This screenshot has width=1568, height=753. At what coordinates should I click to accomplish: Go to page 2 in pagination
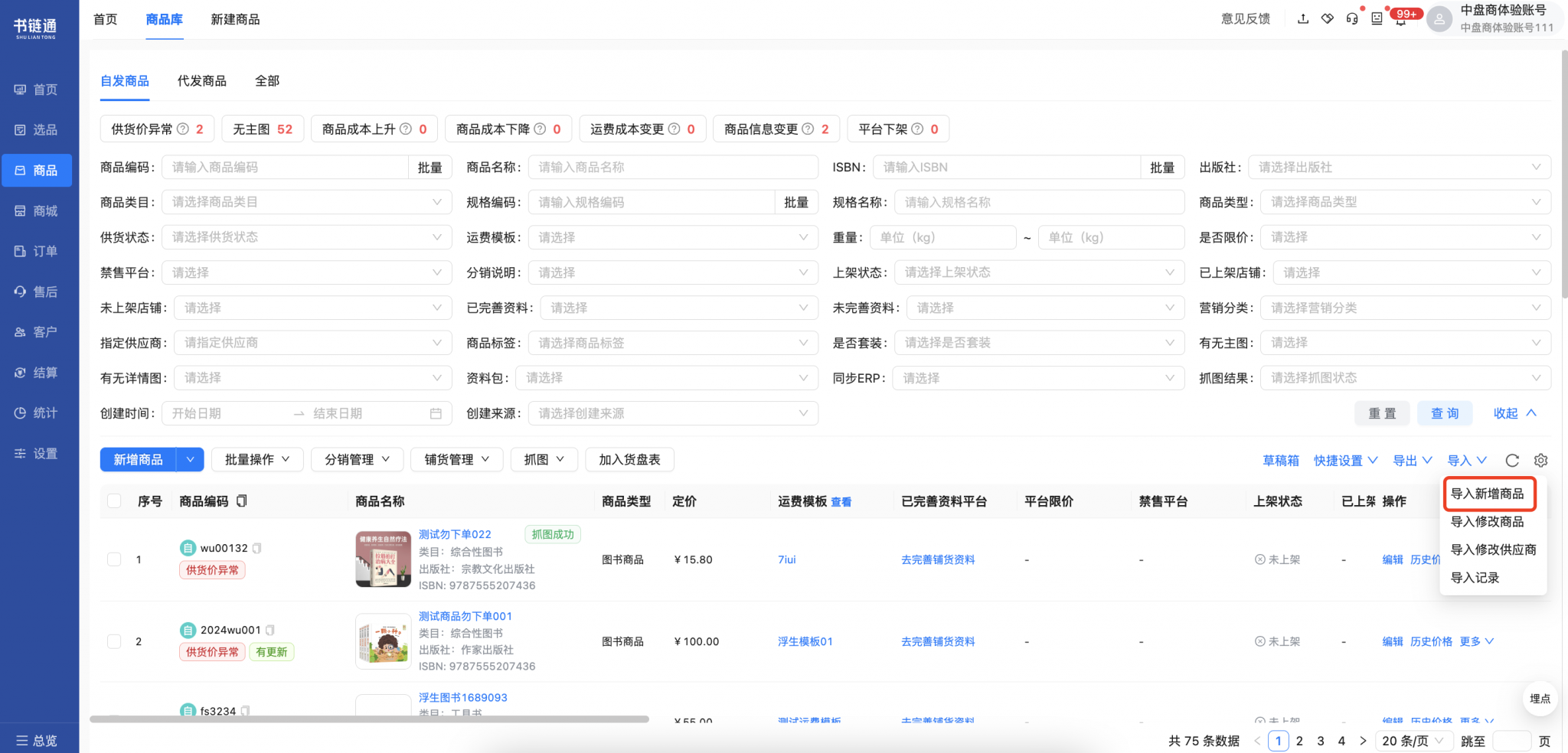1299,741
